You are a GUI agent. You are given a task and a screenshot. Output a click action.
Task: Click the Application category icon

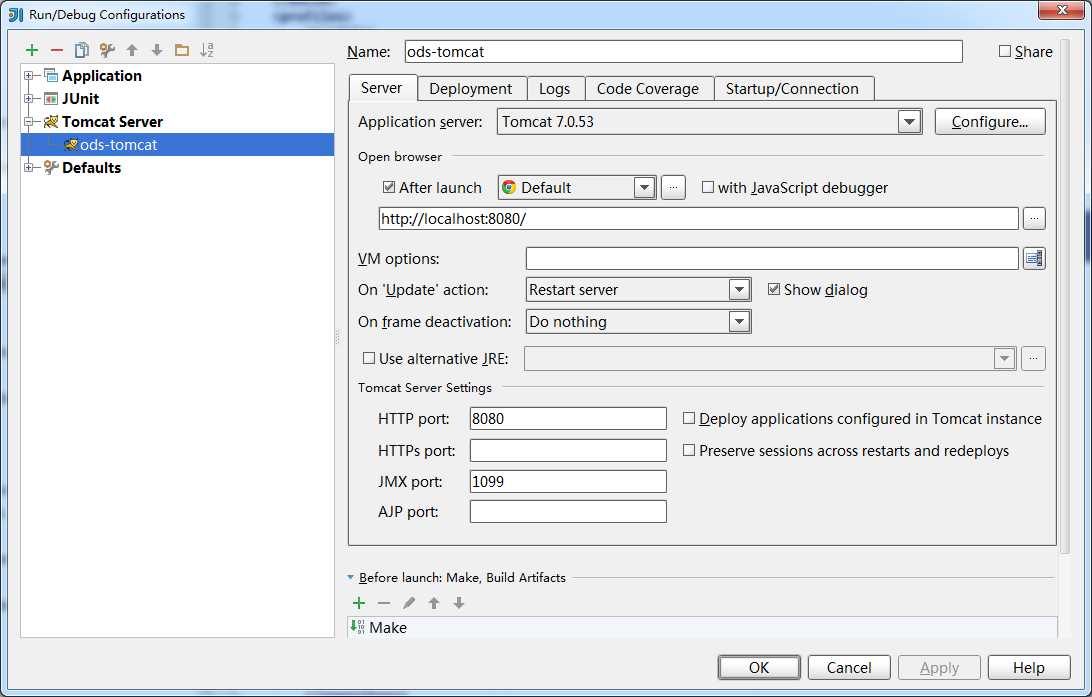click(51, 75)
